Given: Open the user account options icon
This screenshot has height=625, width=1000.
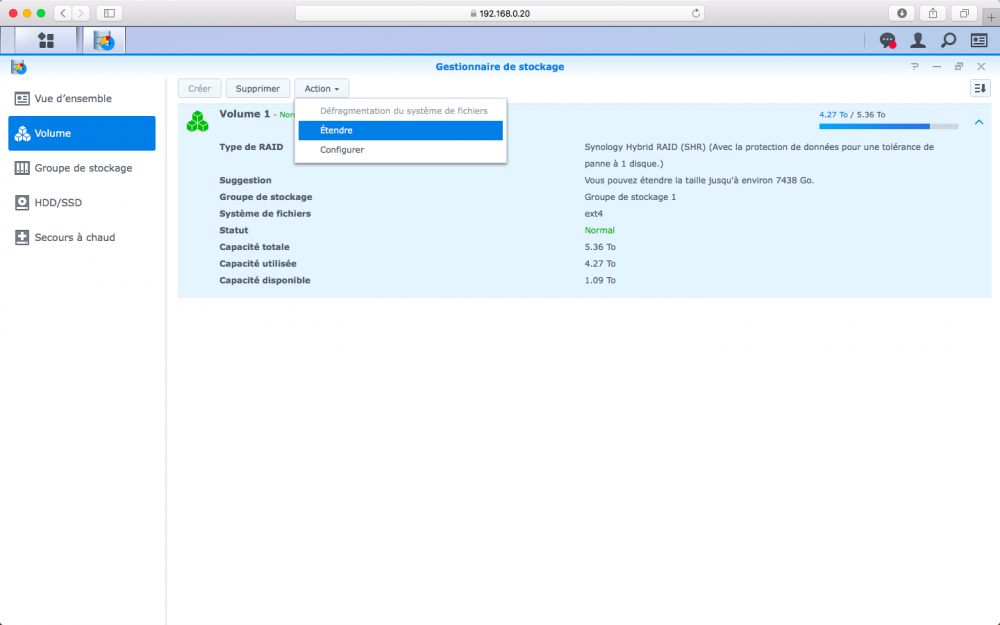Looking at the screenshot, I should pyautogui.click(x=917, y=40).
